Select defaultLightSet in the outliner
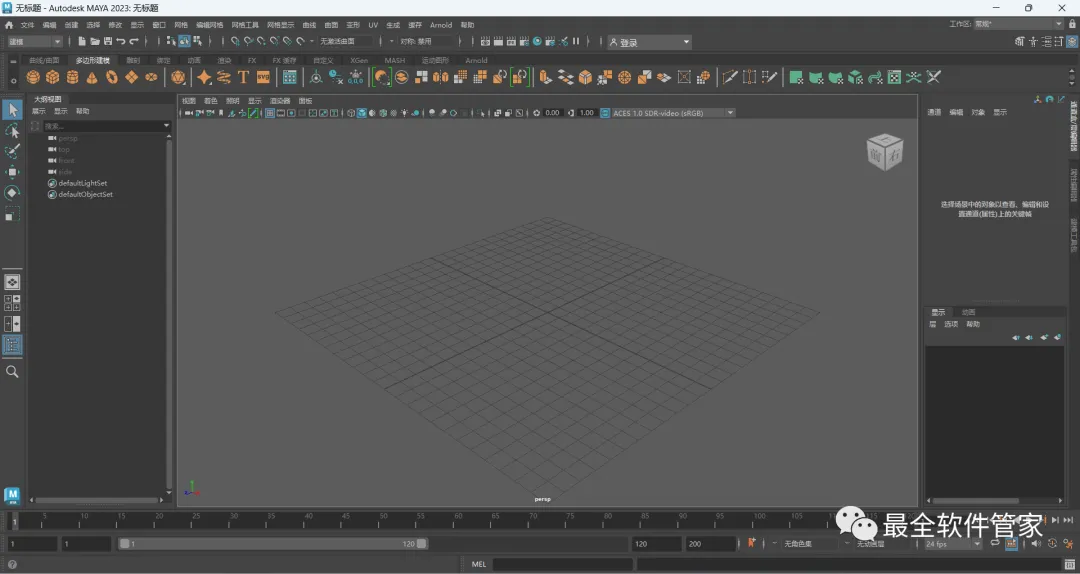Screen dimensions: 1080x574 point(82,183)
